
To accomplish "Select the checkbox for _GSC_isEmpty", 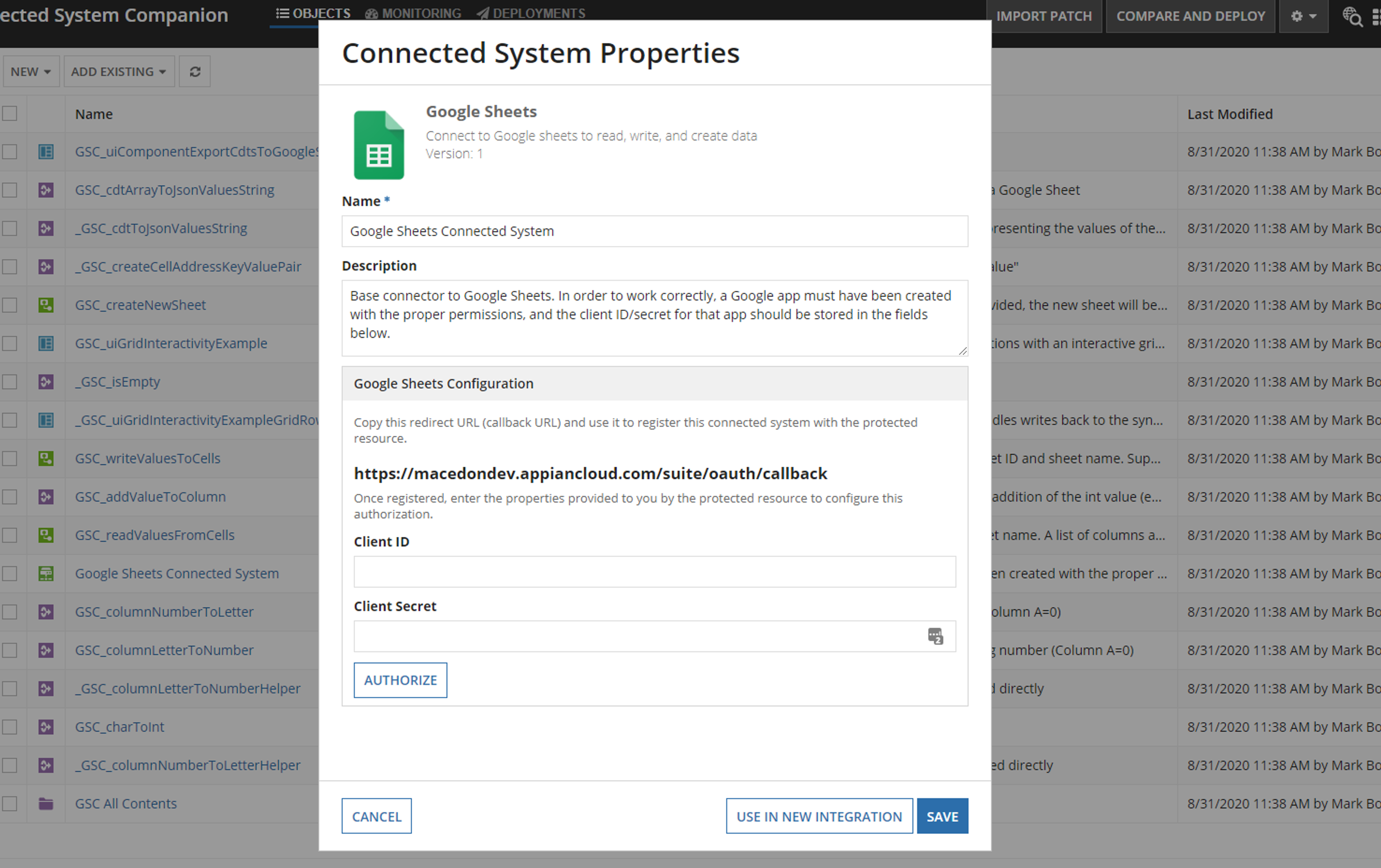I will tap(10, 382).
